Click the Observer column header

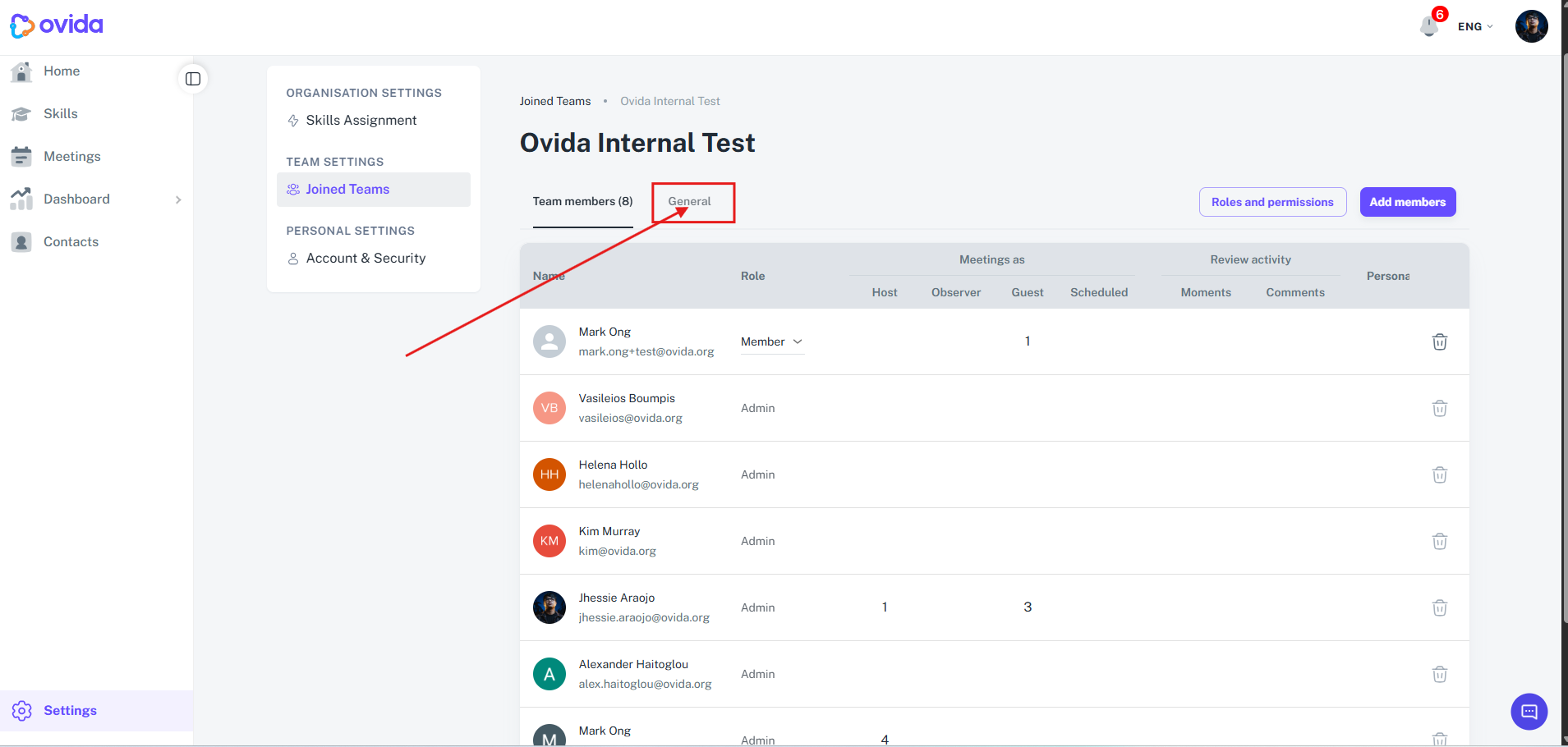click(x=956, y=293)
